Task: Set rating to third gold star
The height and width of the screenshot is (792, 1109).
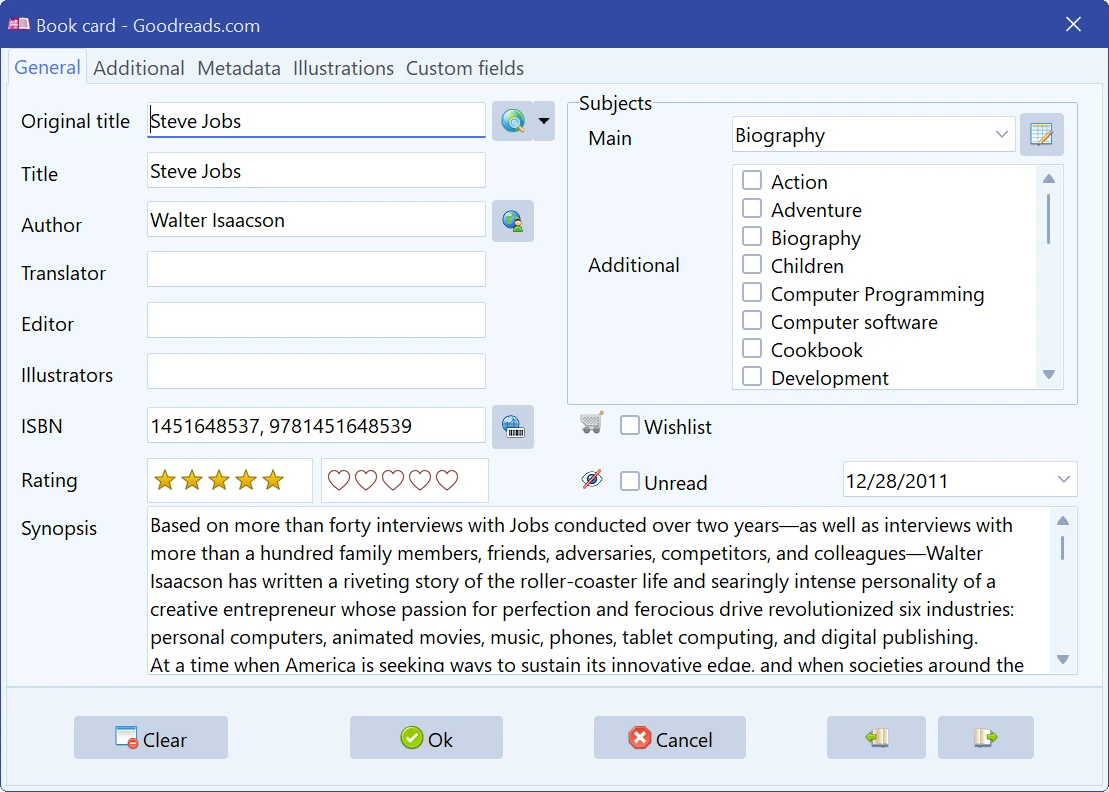Action: (x=219, y=480)
